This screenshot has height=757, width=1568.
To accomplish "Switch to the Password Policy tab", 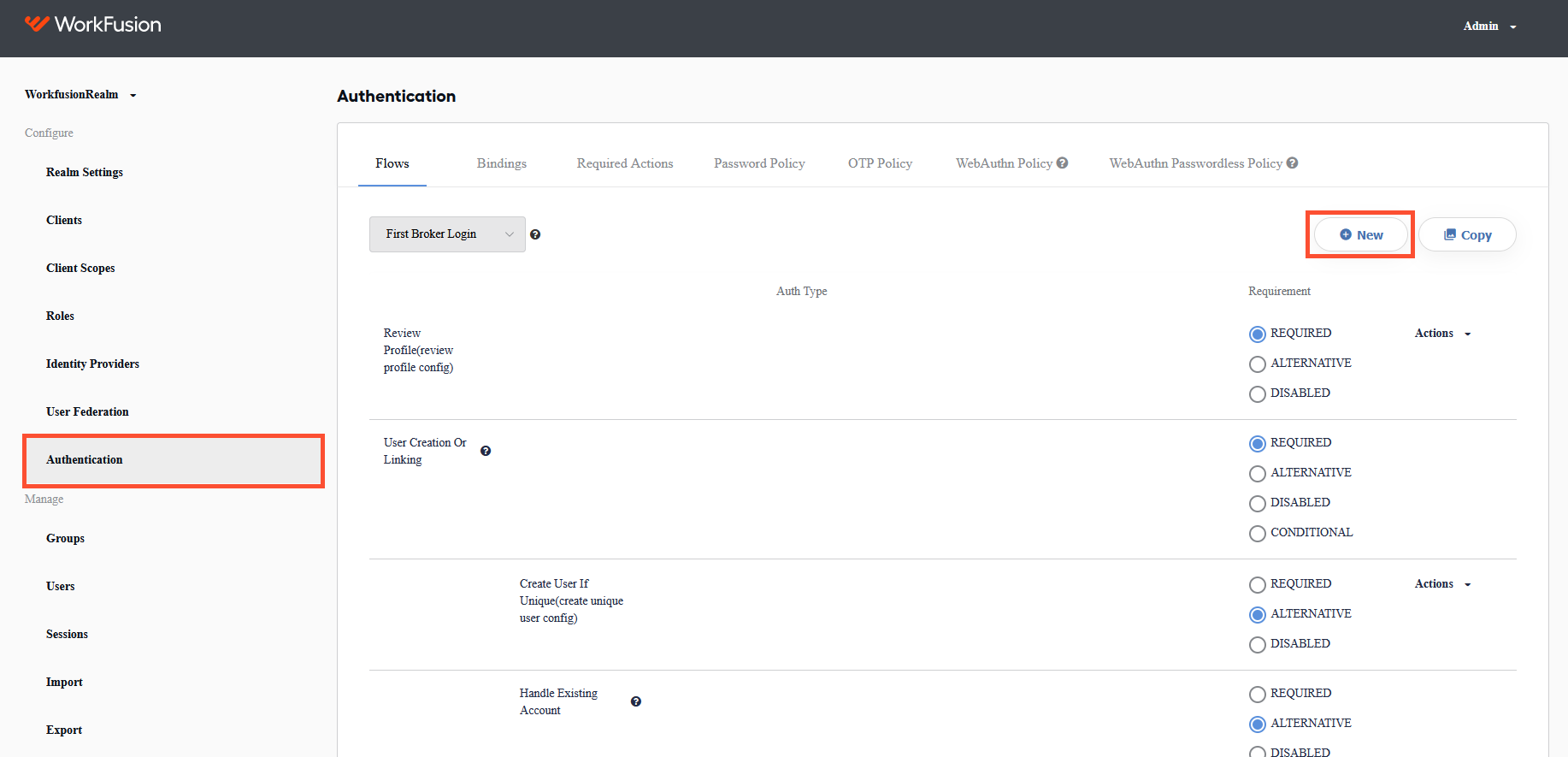I will click(x=759, y=163).
